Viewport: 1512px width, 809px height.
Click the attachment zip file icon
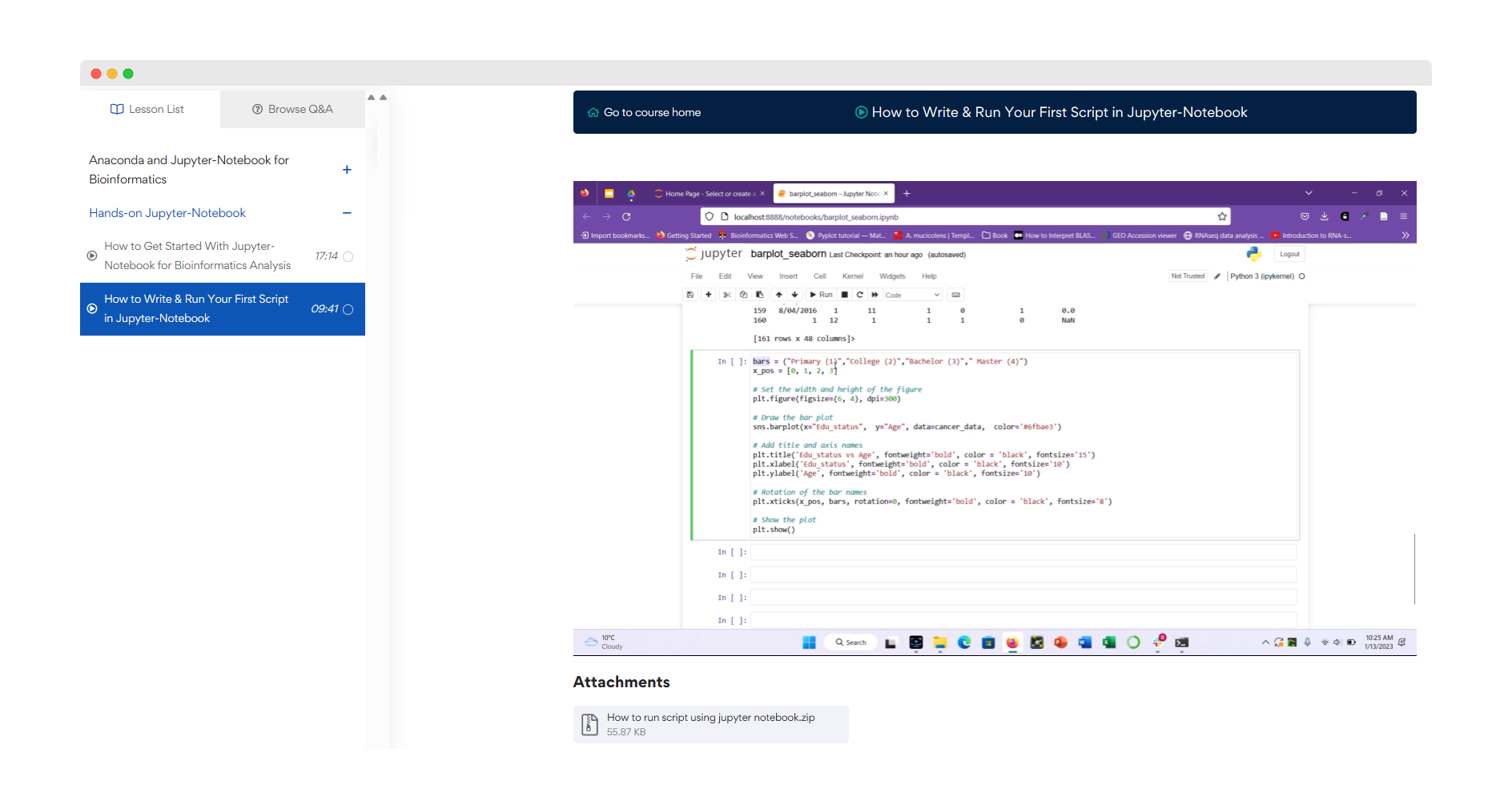[589, 724]
